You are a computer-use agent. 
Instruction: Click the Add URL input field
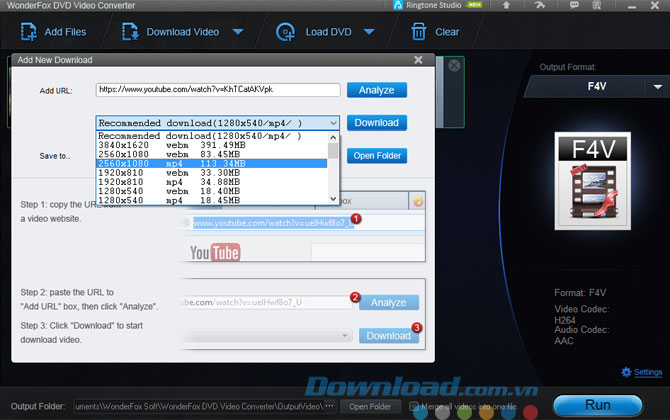218,90
